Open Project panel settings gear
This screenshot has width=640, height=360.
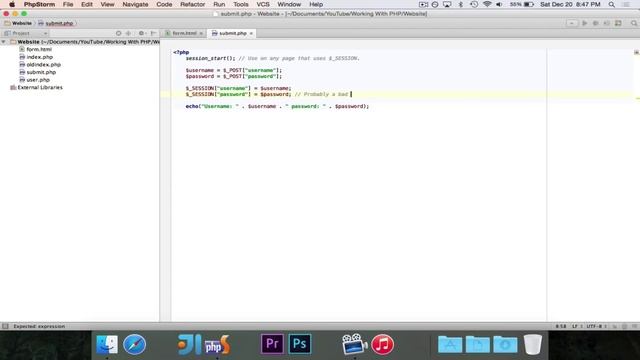click(x=142, y=33)
